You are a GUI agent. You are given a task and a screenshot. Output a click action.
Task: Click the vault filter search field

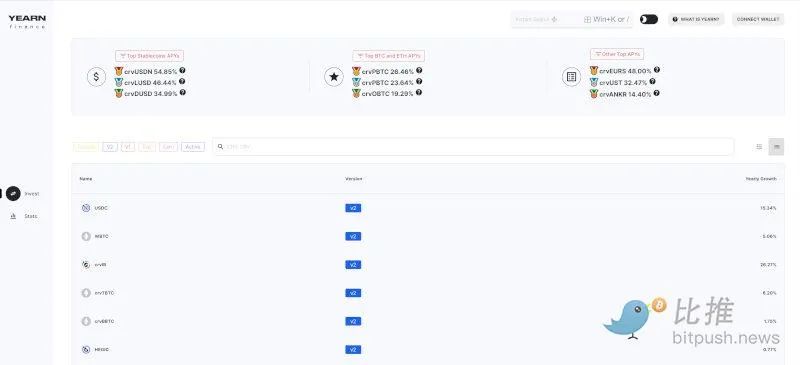473,147
